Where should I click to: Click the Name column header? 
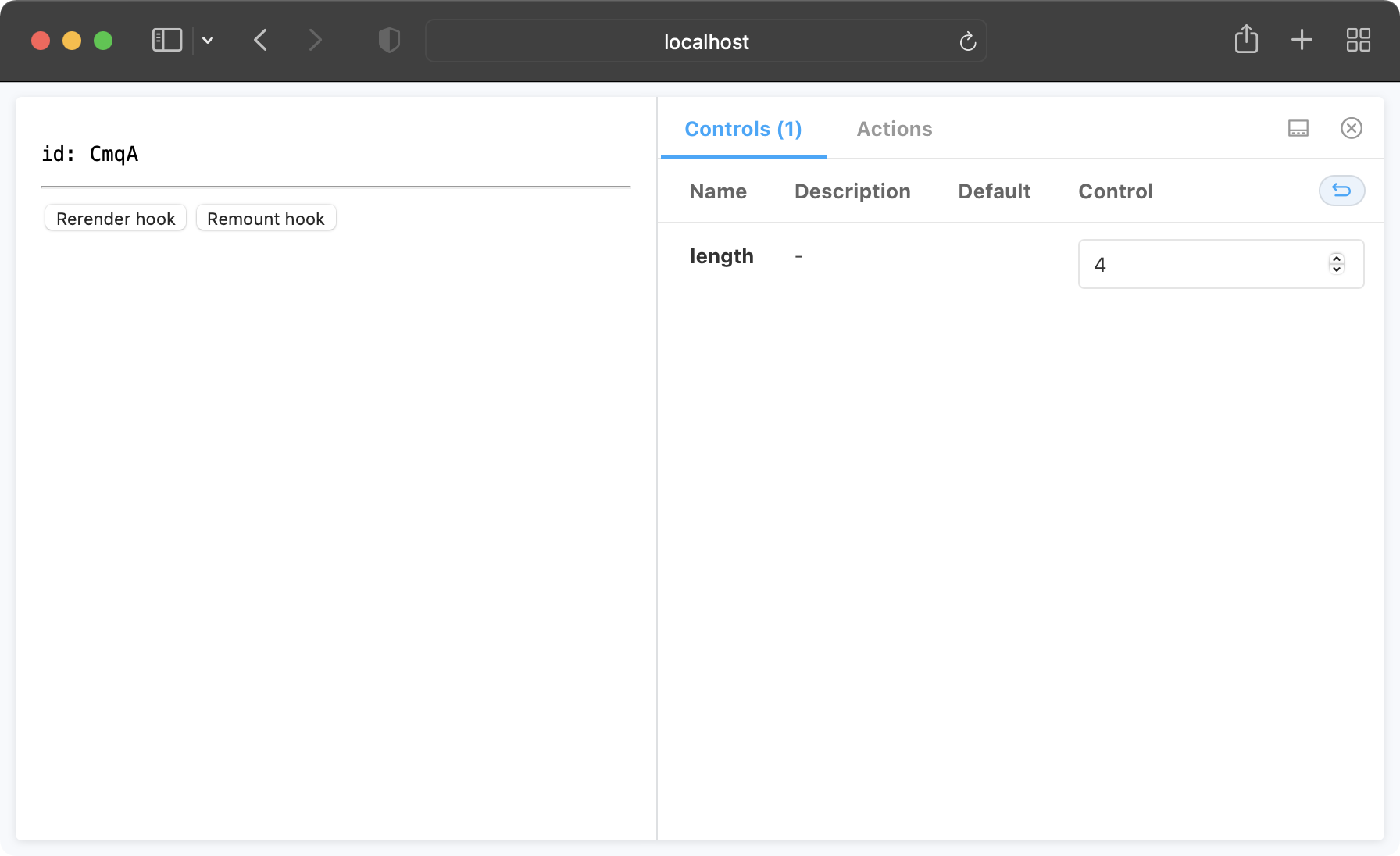point(717,191)
